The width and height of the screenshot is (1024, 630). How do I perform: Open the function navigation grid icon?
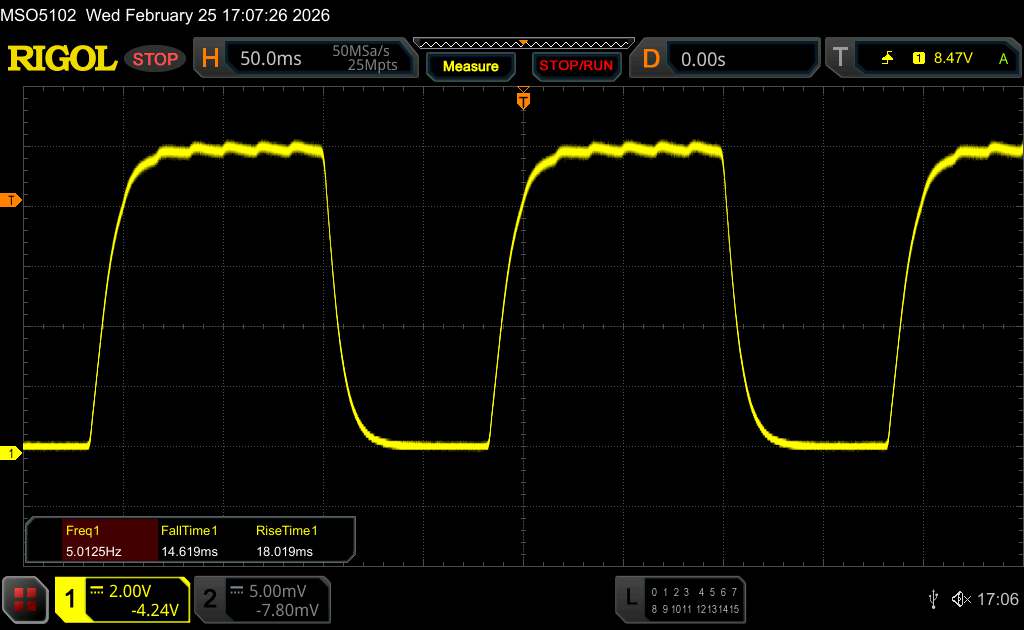[x=26, y=598]
